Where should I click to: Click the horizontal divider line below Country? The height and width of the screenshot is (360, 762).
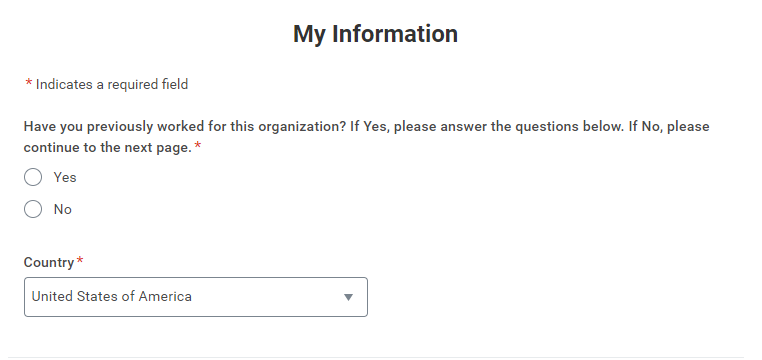click(376, 358)
